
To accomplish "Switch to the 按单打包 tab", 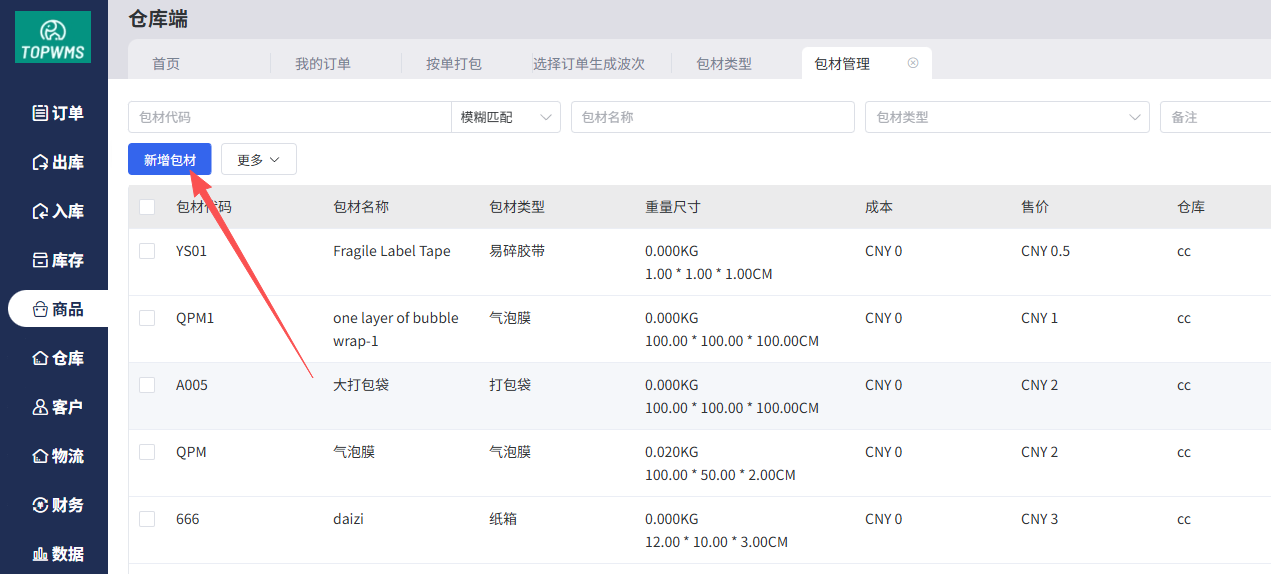I will coord(454,64).
